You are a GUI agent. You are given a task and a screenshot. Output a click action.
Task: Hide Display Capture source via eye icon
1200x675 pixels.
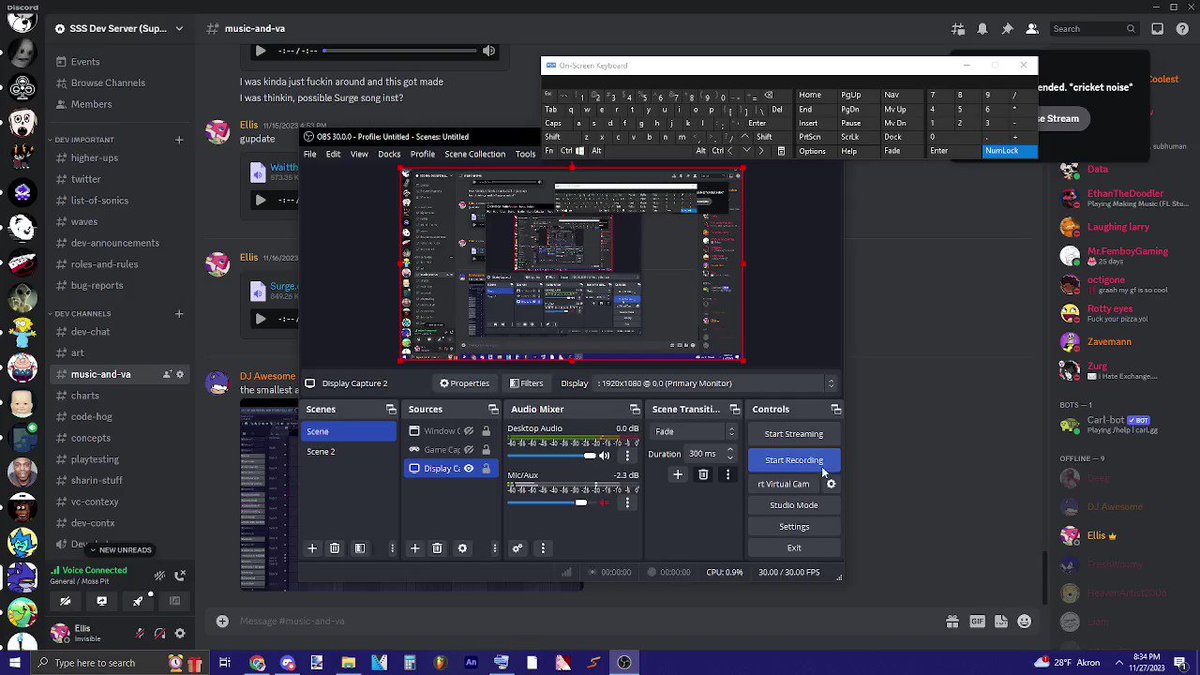(468, 468)
